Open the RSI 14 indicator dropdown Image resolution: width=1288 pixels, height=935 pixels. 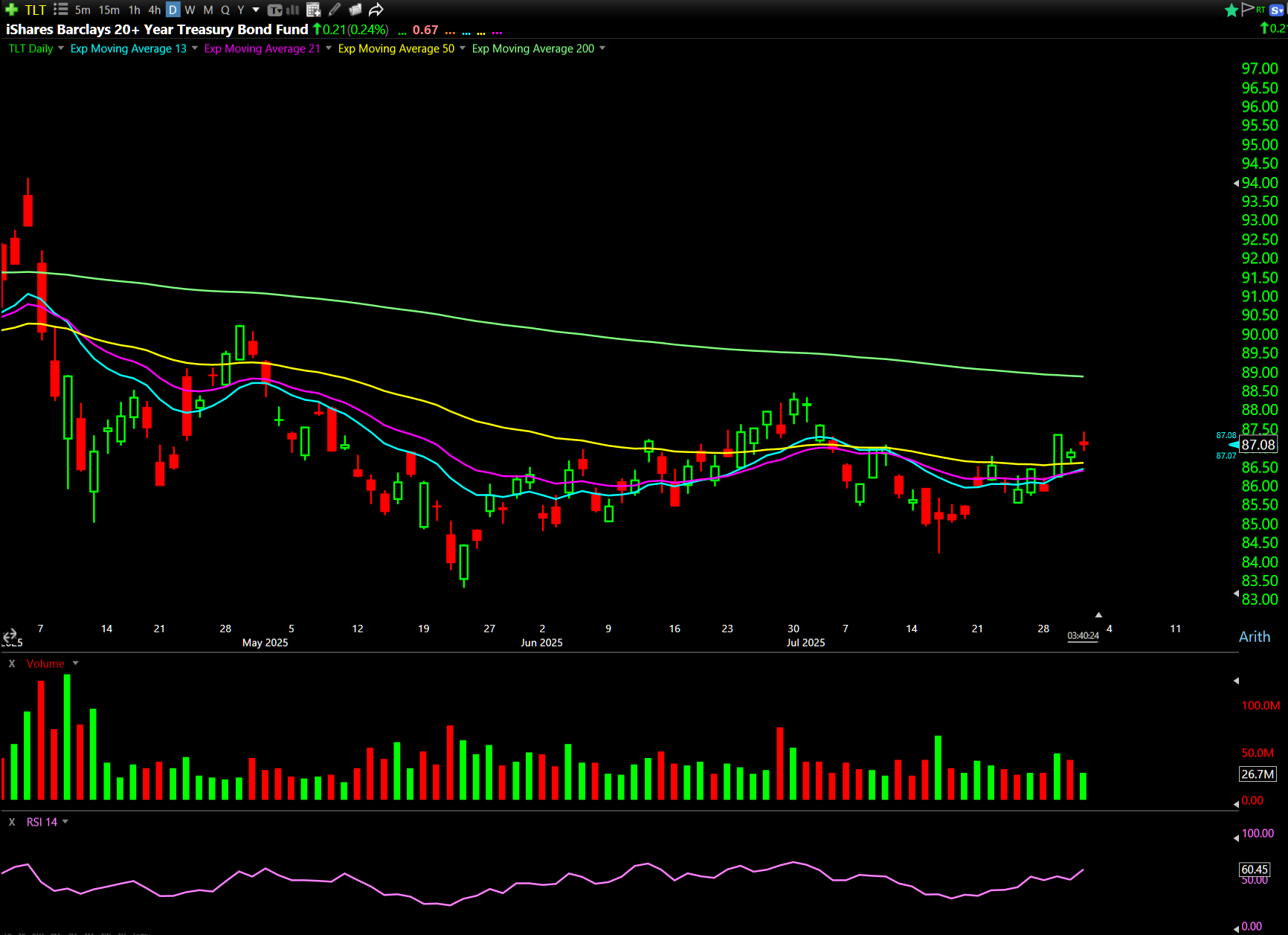[65, 822]
